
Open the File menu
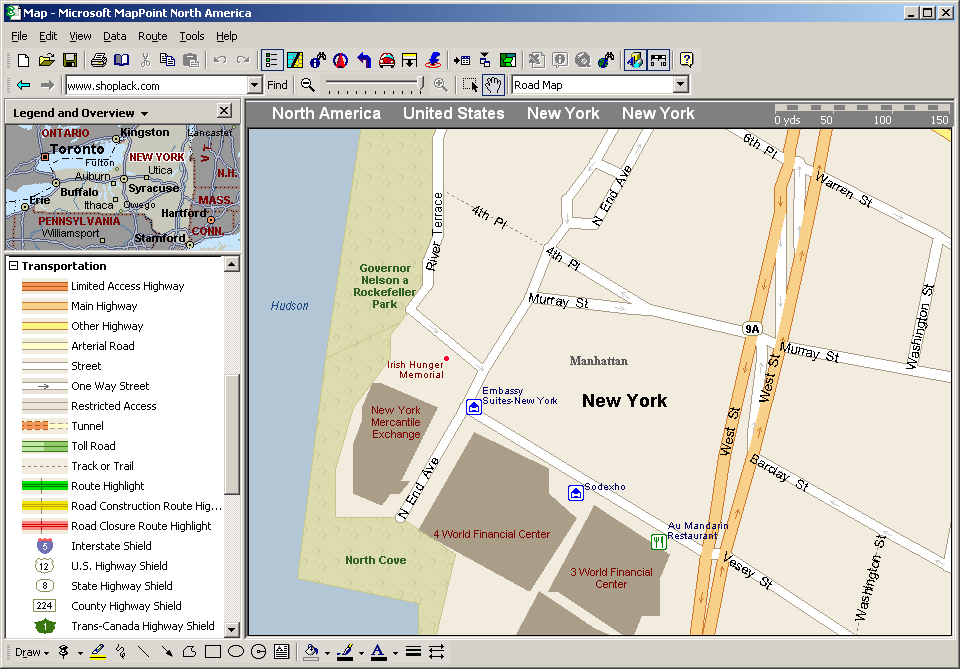point(19,36)
